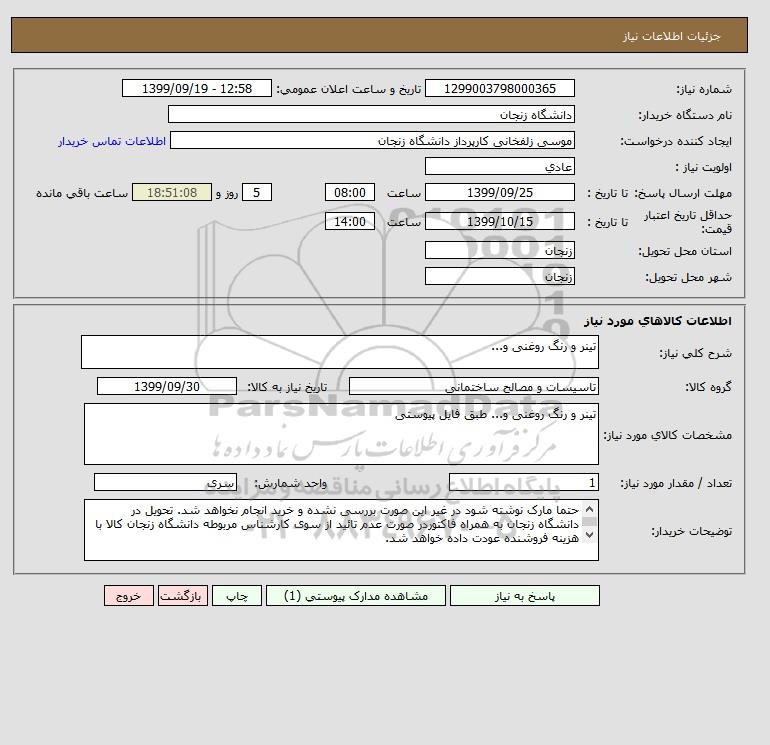
Task: Click the 'شرح کلی نیاز:' label
Action: tap(695, 353)
